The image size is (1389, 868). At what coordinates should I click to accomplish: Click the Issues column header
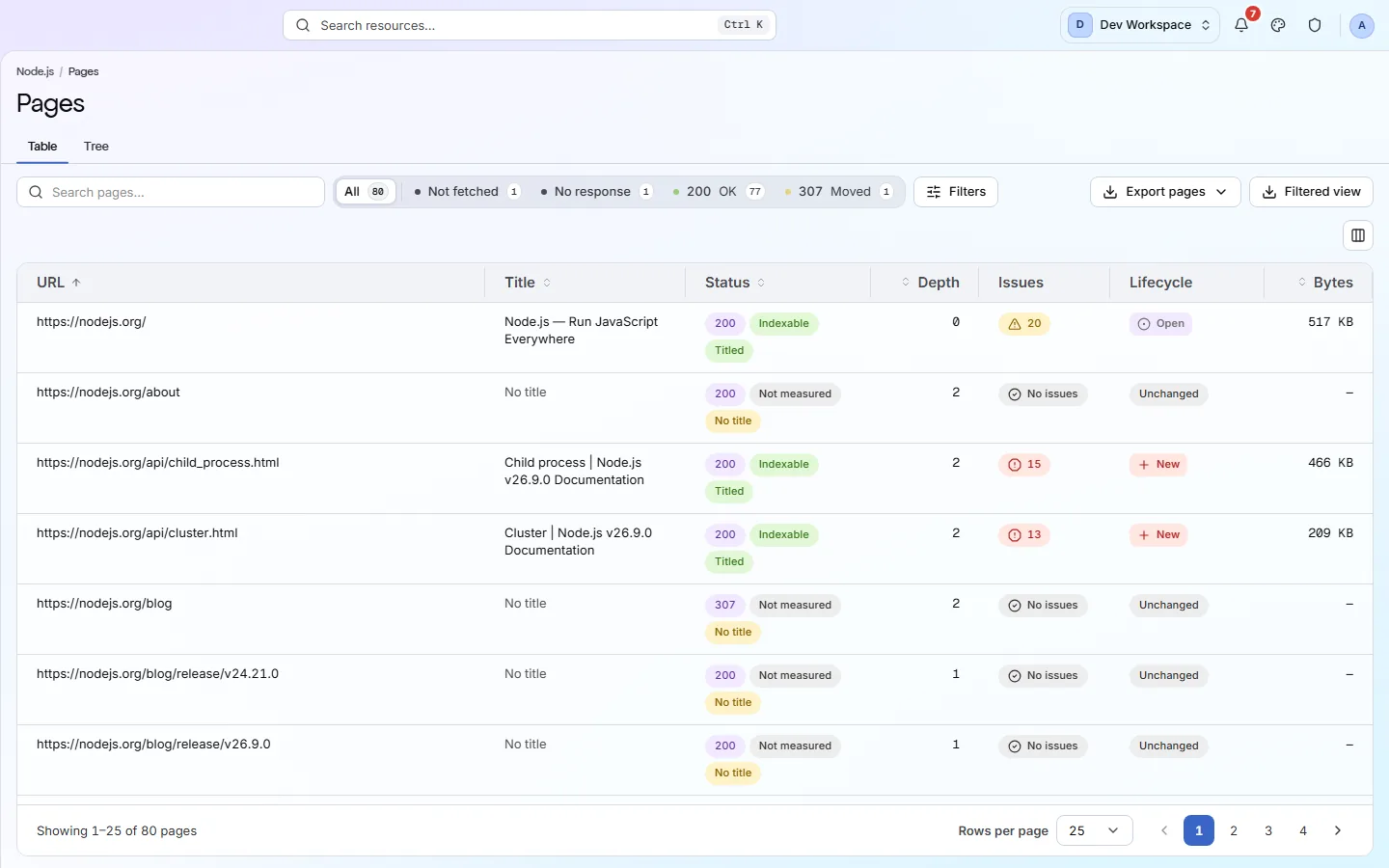pyautogui.click(x=1021, y=283)
